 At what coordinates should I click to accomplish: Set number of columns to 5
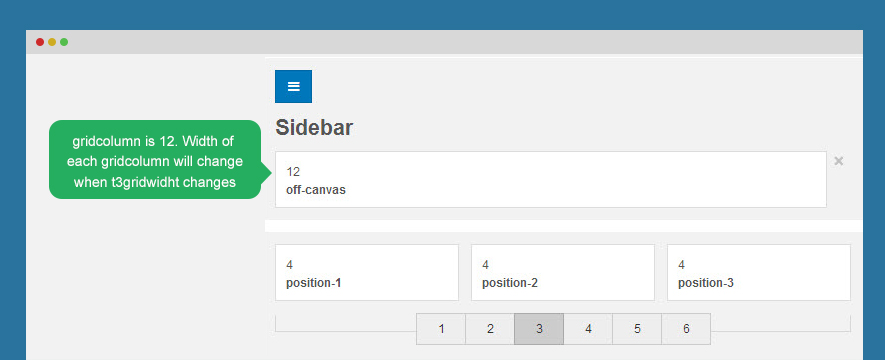coord(637,329)
